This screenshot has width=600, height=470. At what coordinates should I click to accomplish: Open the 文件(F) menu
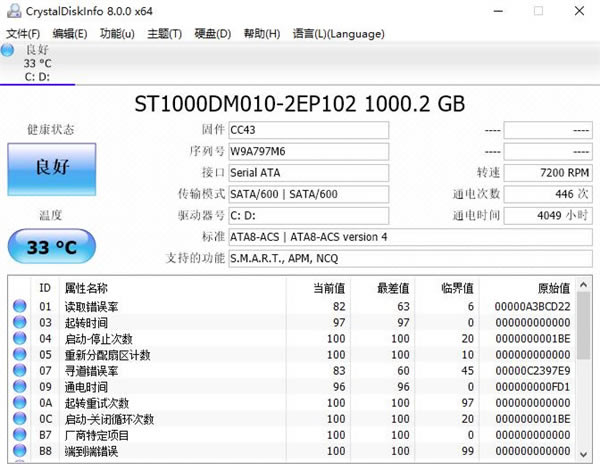23,34
